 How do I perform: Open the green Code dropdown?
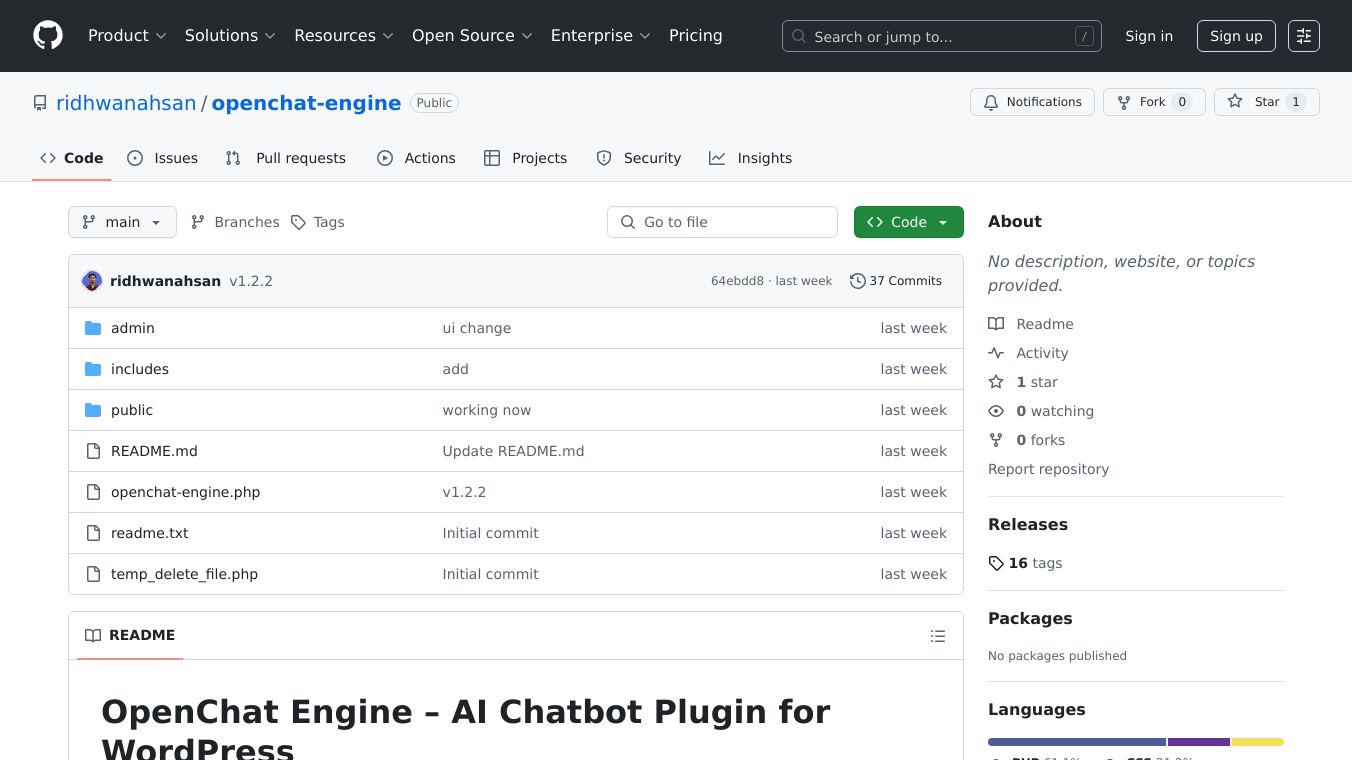(908, 222)
